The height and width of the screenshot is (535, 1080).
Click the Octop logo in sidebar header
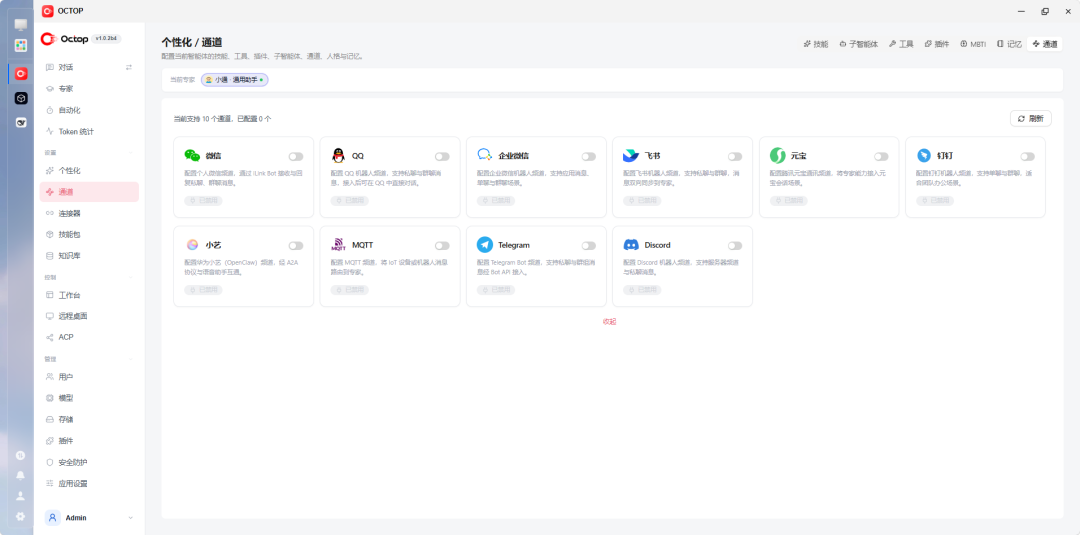pos(65,39)
